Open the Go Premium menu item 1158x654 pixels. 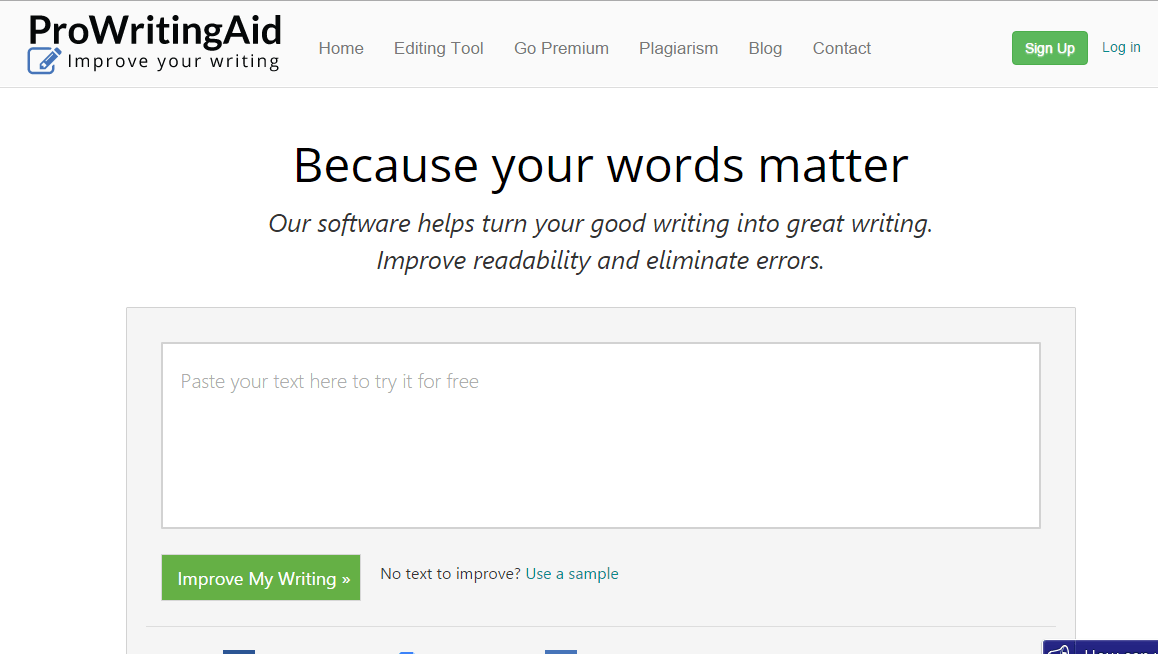point(561,49)
